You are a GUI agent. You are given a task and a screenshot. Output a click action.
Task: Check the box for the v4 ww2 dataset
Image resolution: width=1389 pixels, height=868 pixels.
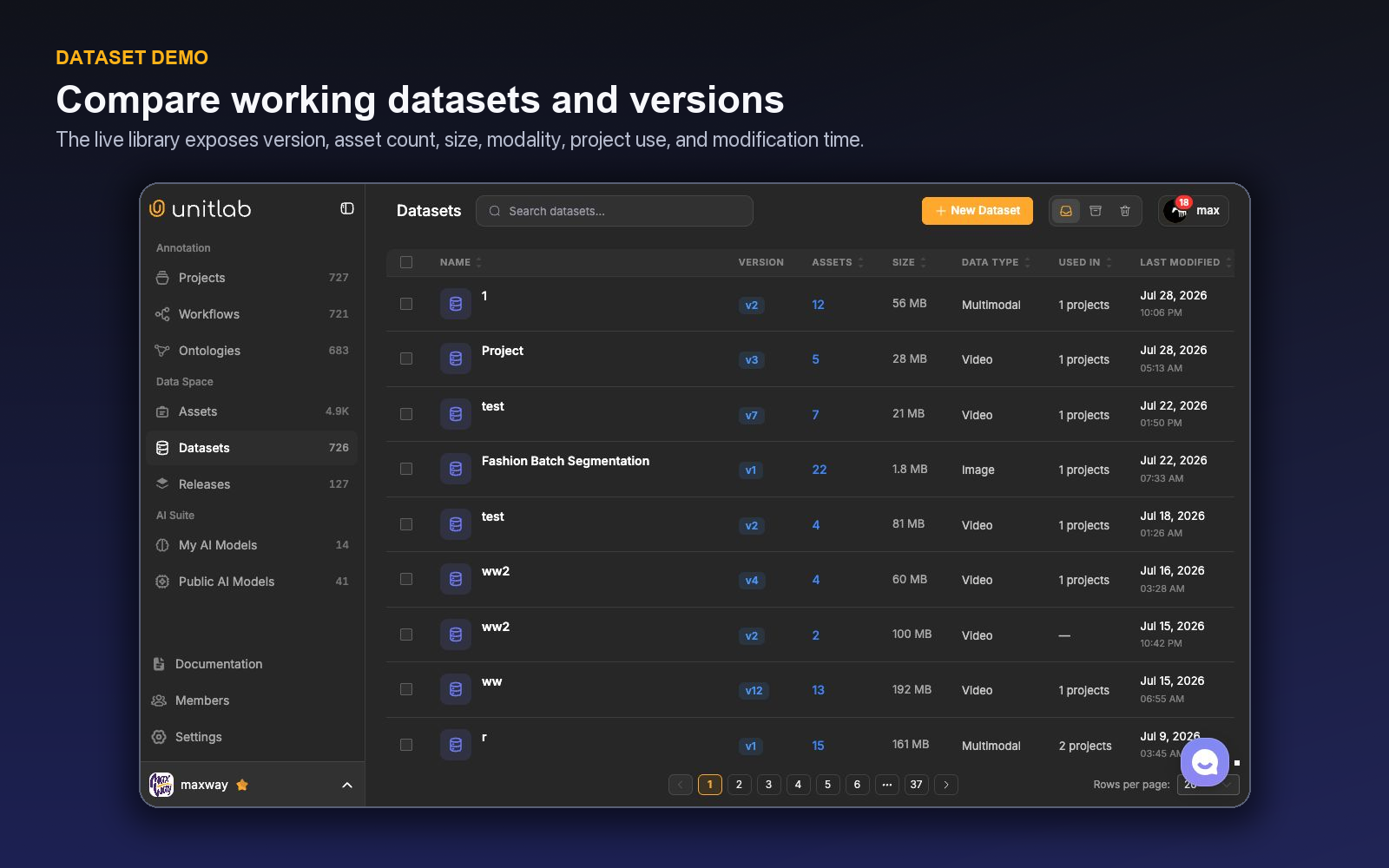406,579
